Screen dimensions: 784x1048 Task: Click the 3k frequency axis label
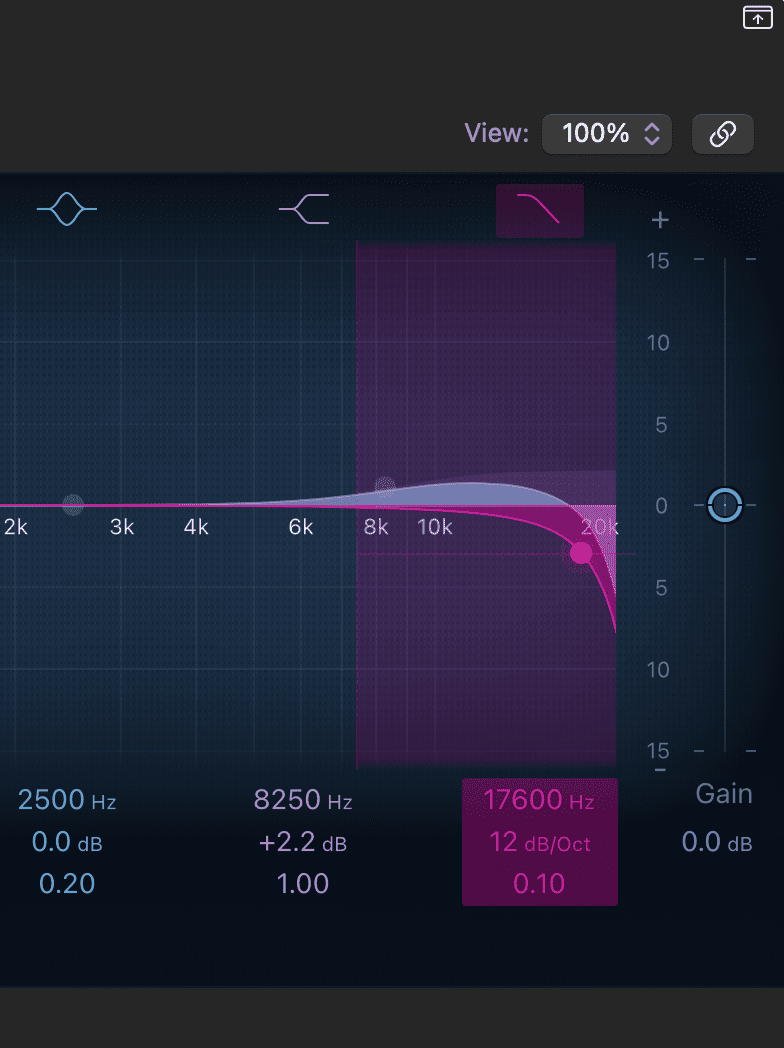pos(122,527)
